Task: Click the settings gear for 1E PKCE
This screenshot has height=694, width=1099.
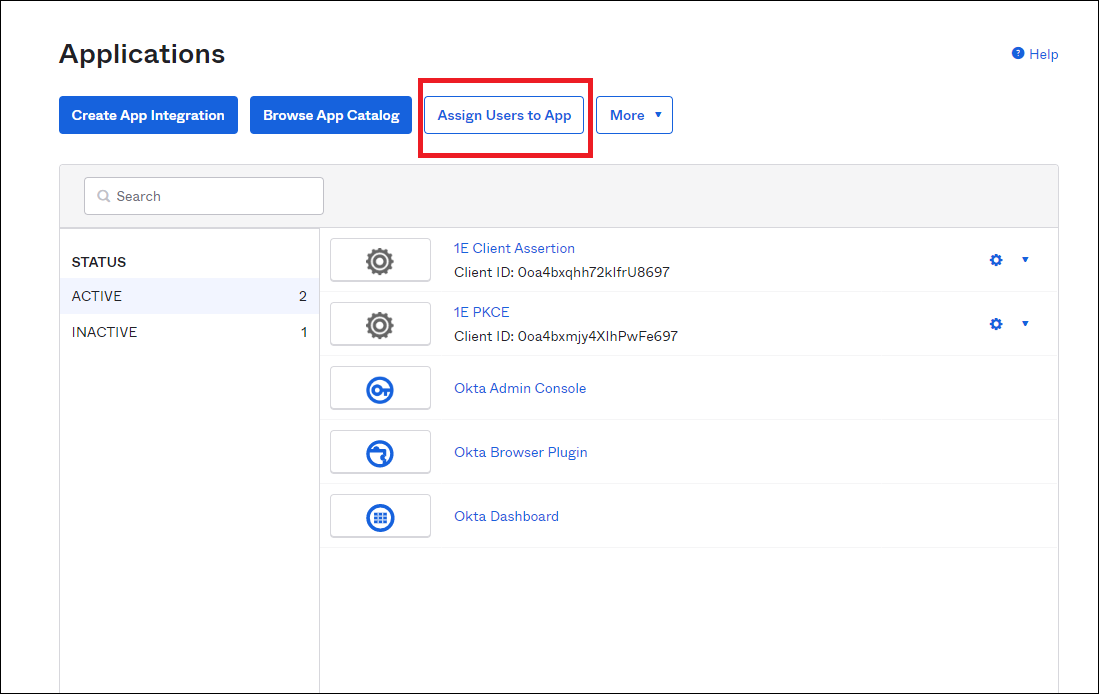Action: [995, 324]
